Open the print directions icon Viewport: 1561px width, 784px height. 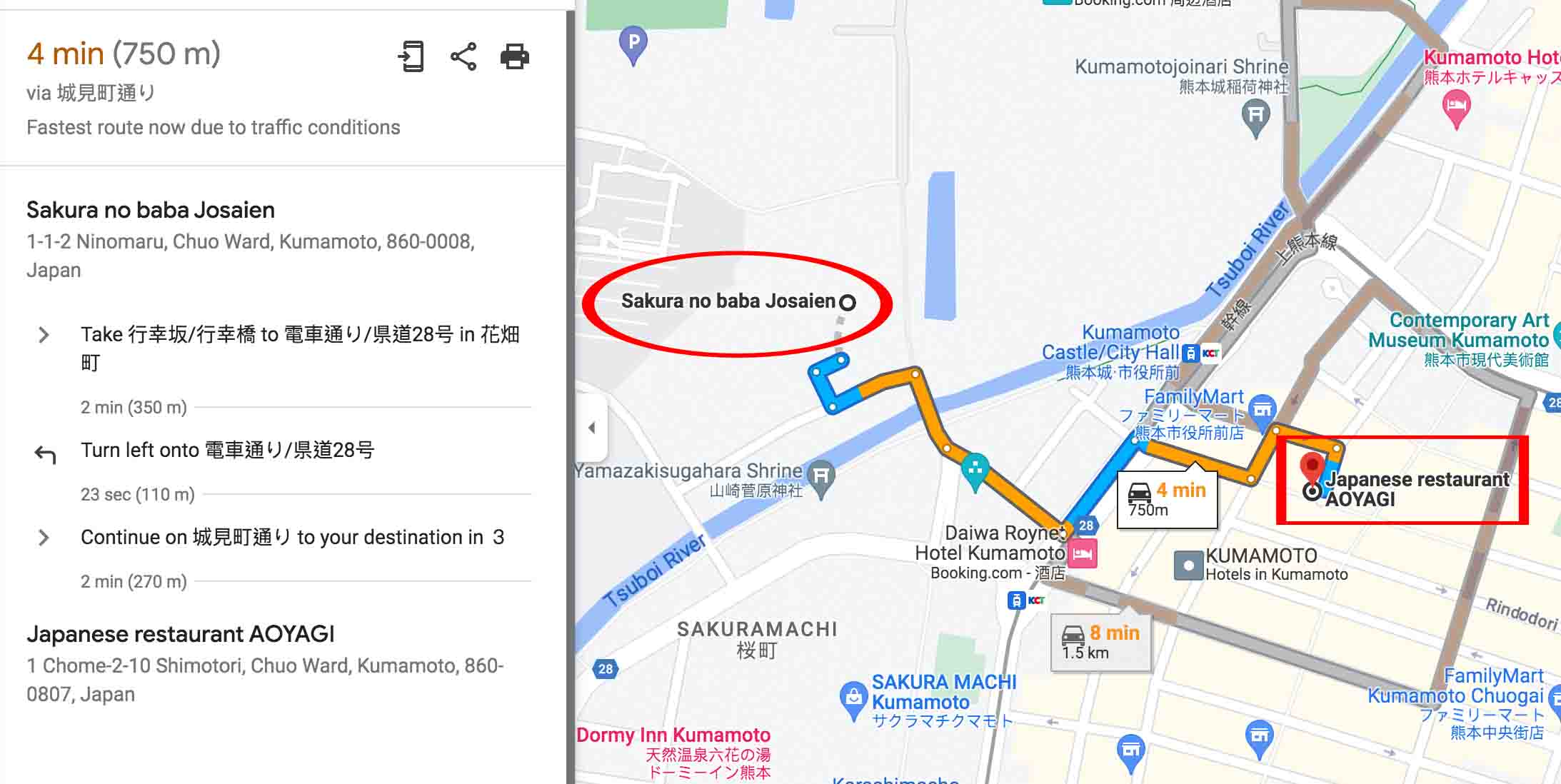[x=515, y=56]
